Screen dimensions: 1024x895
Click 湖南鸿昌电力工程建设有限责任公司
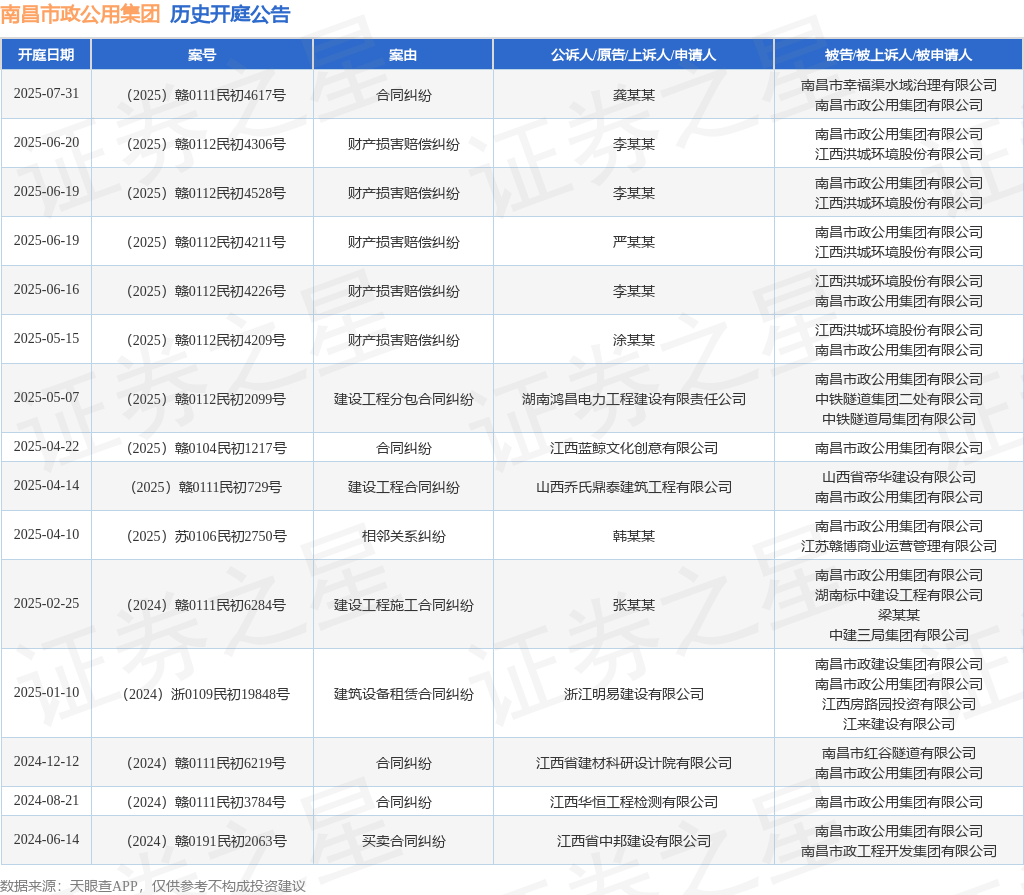click(x=633, y=399)
